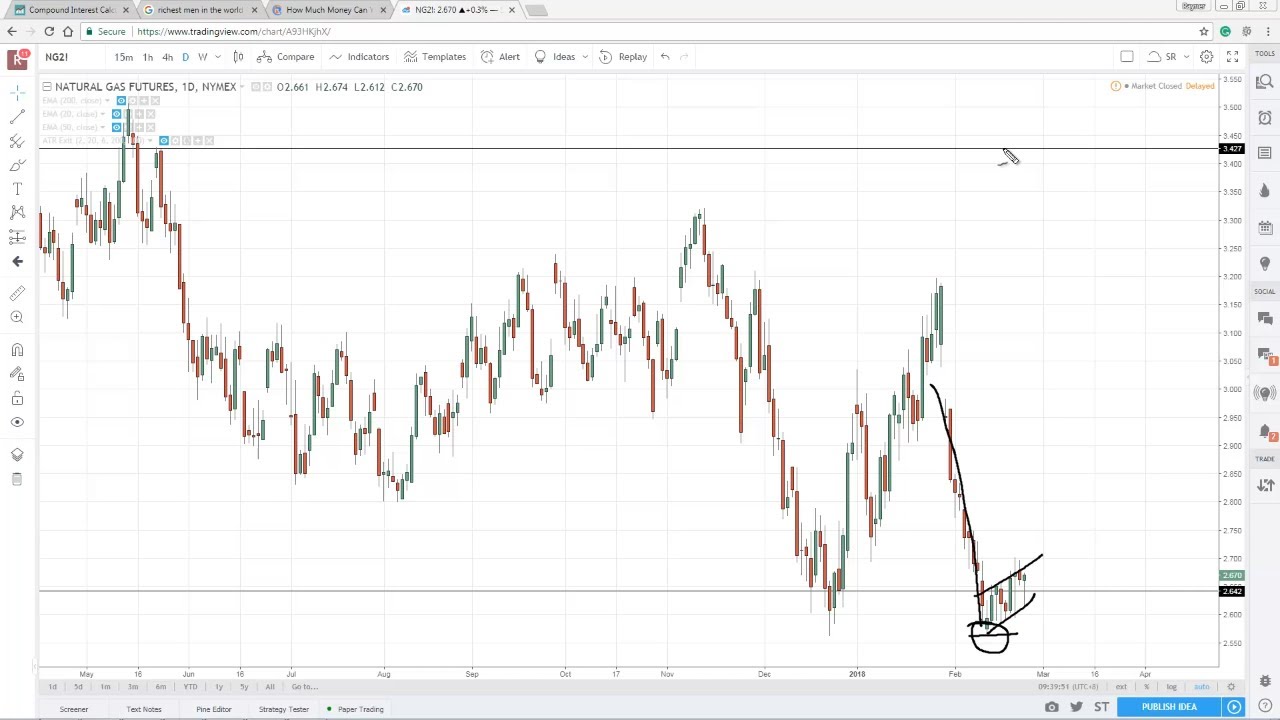The height and width of the screenshot is (720, 1280).
Task: Enter fullscreen mode from top toolbar
Action: tap(1232, 57)
